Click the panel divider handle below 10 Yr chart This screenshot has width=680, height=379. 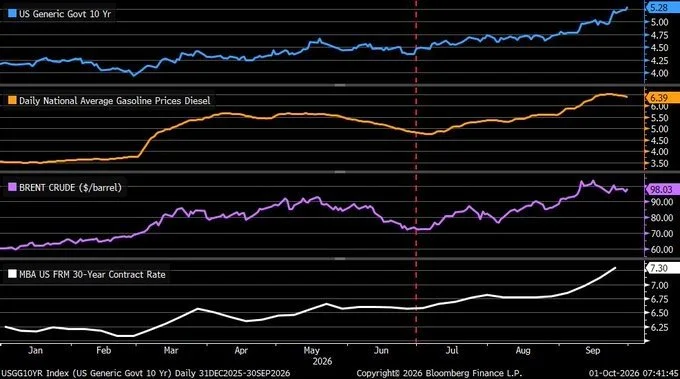[x=340, y=85]
